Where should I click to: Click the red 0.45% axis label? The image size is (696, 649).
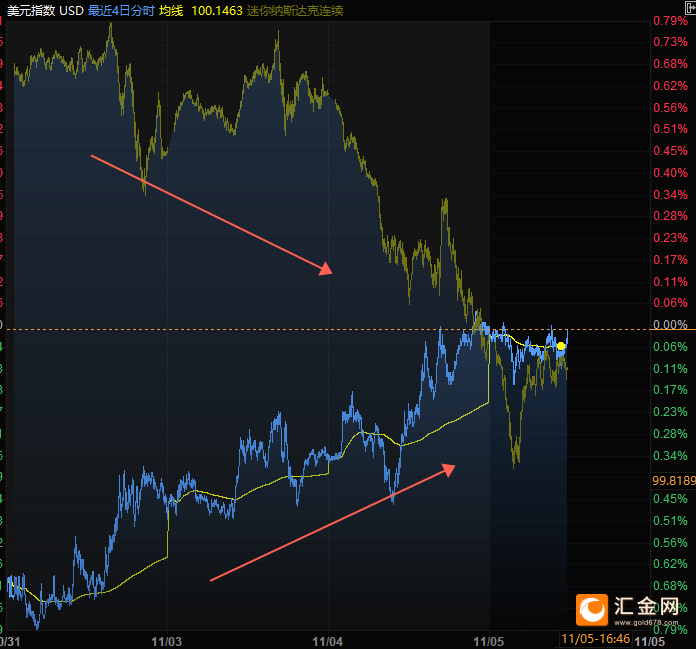[670, 150]
